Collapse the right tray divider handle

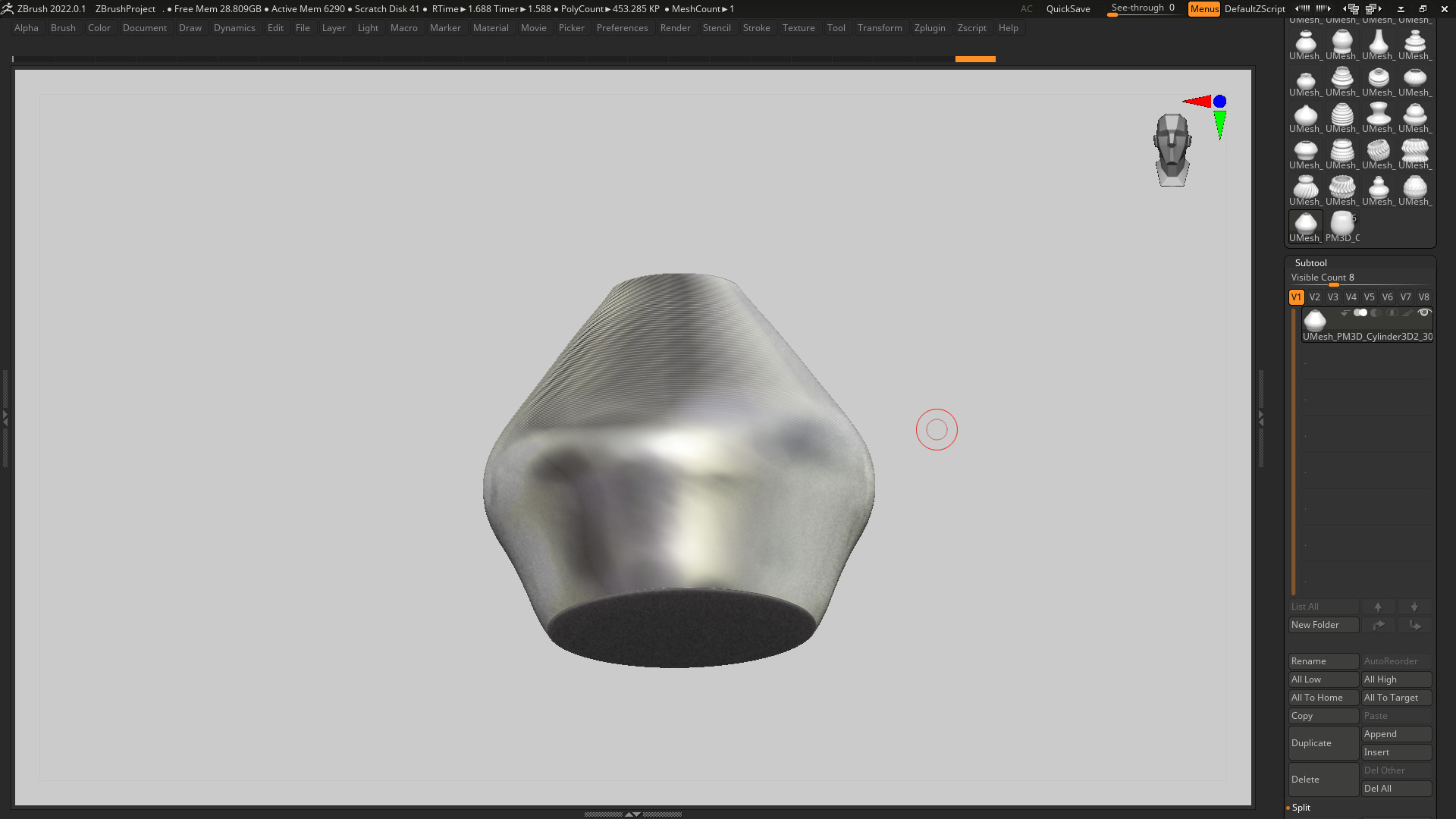[1261, 417]
